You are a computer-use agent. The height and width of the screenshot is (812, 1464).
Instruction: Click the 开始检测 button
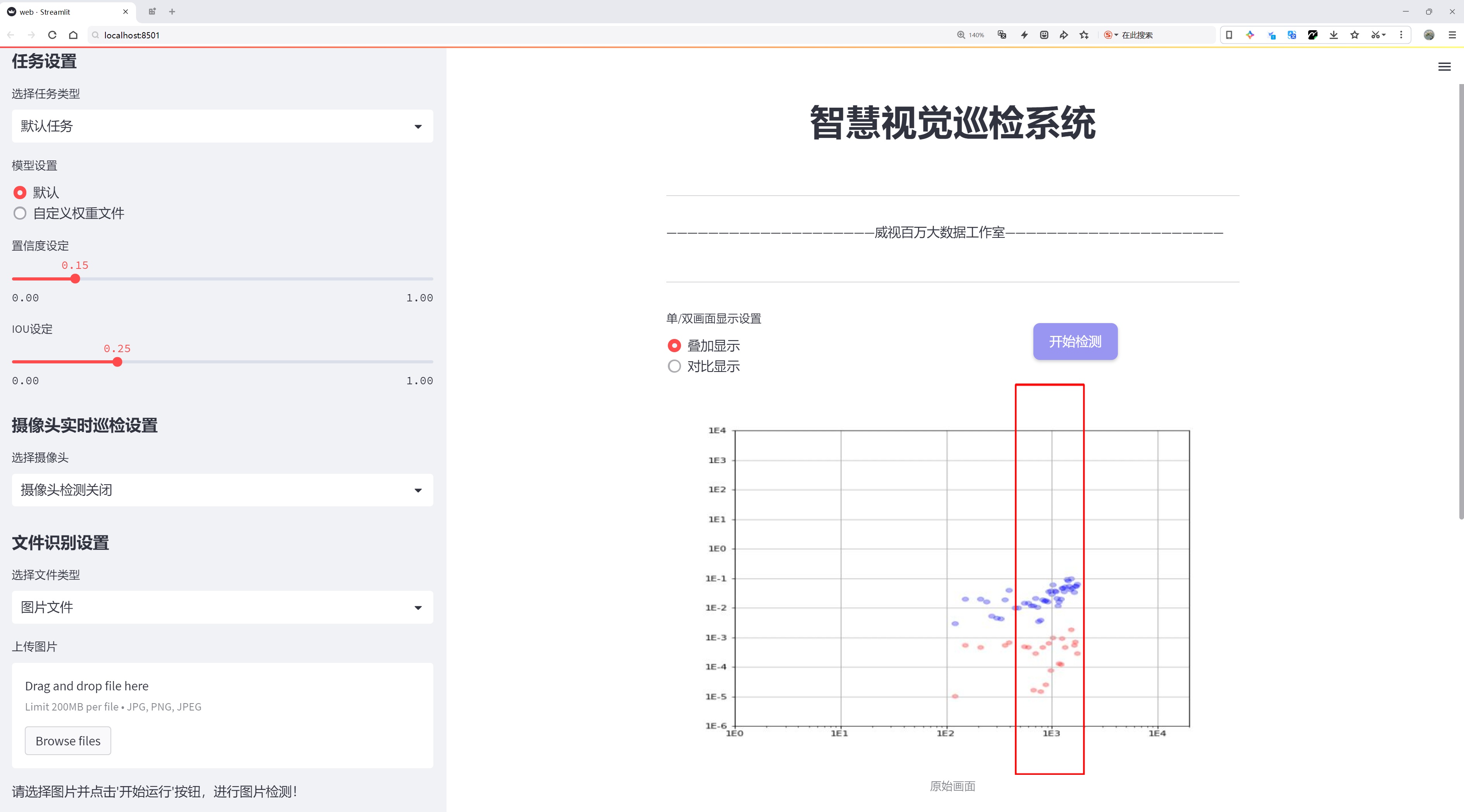(1075, 341)
